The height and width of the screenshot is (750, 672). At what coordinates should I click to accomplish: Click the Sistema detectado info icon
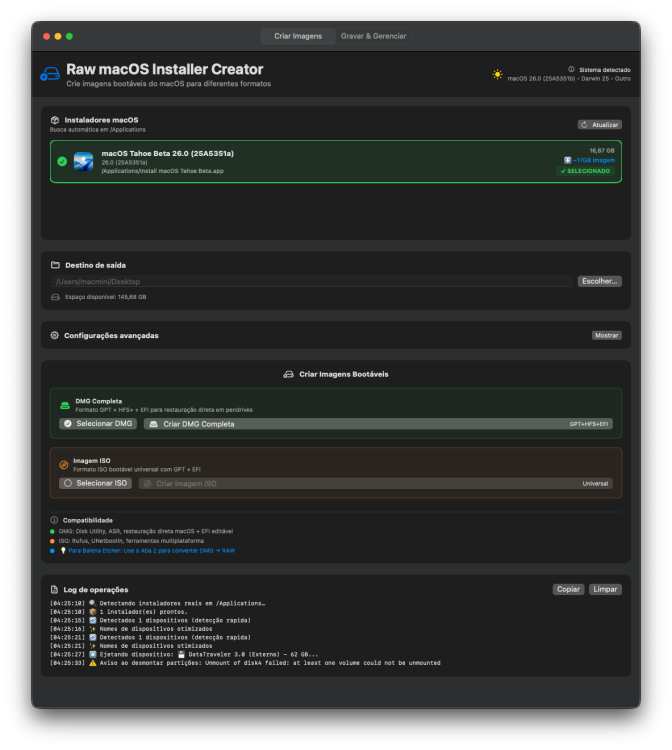coord(571,69)
